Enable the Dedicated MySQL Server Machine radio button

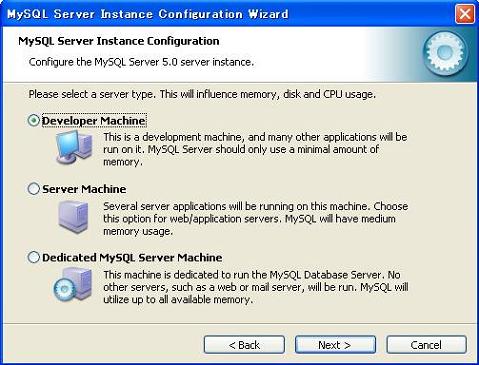pyautogui.click(x=33, y=257)
